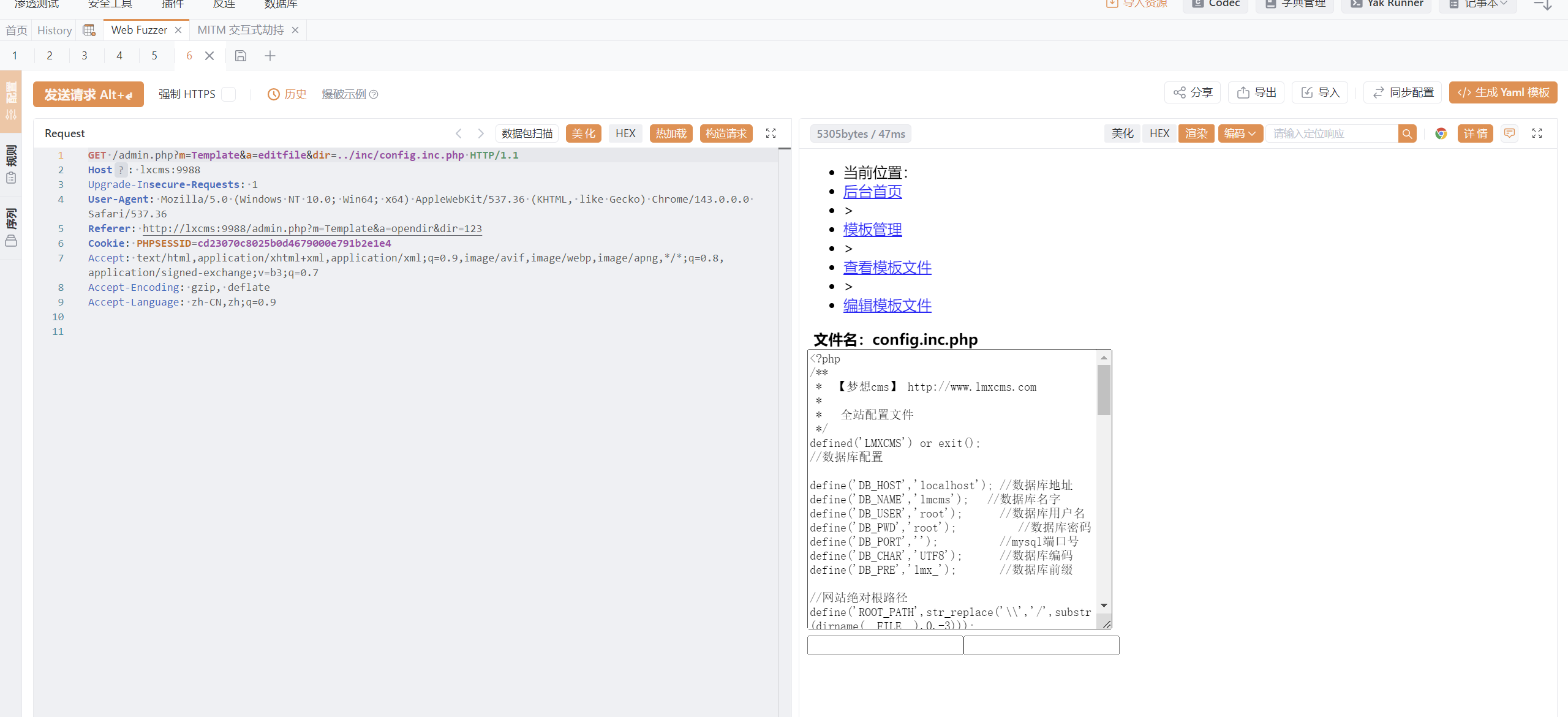Expand the Request panel to fullscreen
Viewport: 1568px width, 717px height.
point(771,133)
